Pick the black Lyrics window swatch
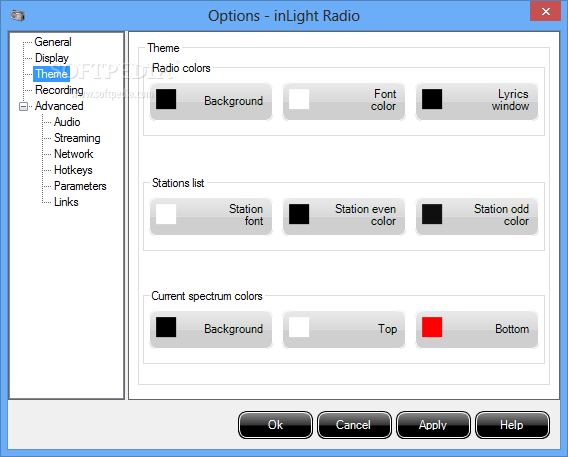Screen dimensions: 568x457 click(432, 99)
